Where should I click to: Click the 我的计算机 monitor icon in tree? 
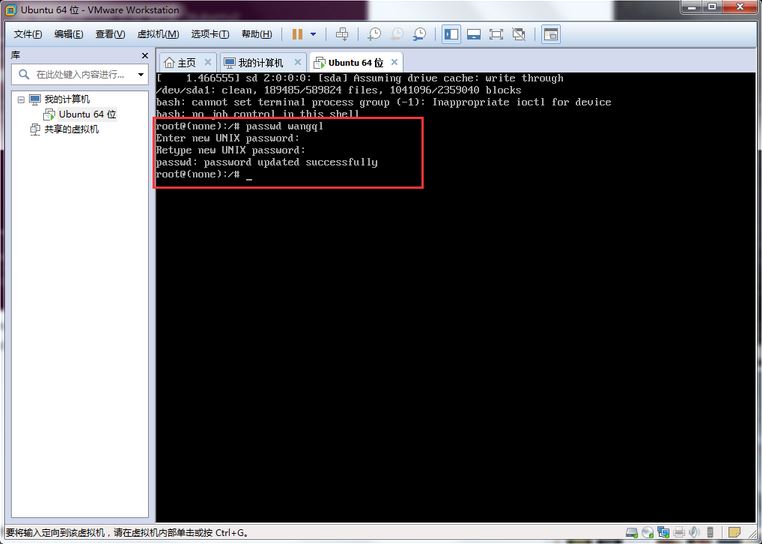point(35,100)
